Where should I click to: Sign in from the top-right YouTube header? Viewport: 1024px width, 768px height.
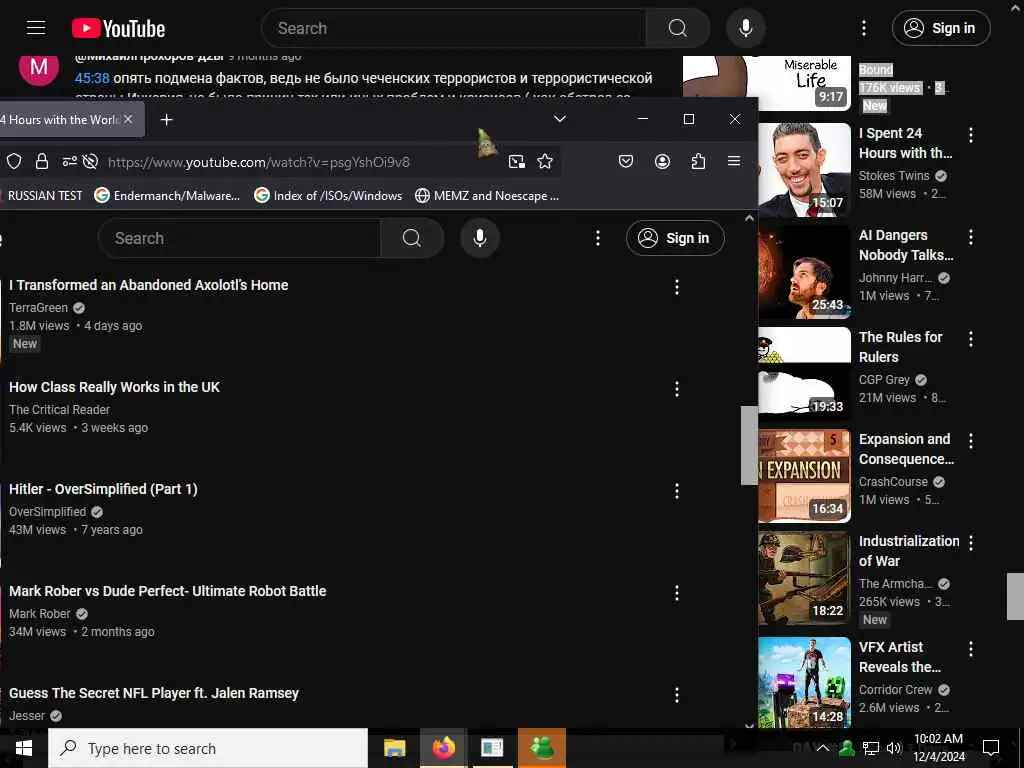(x=940, y=28)
